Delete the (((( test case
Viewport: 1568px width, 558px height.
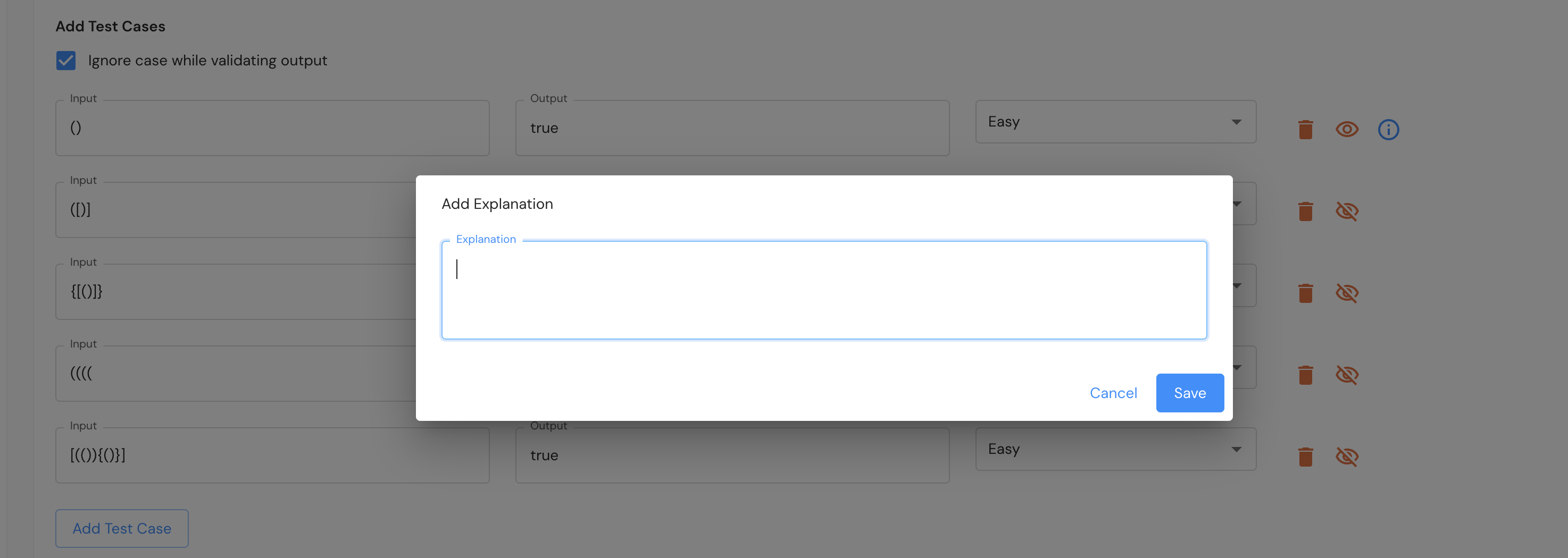coord(1305,375)
